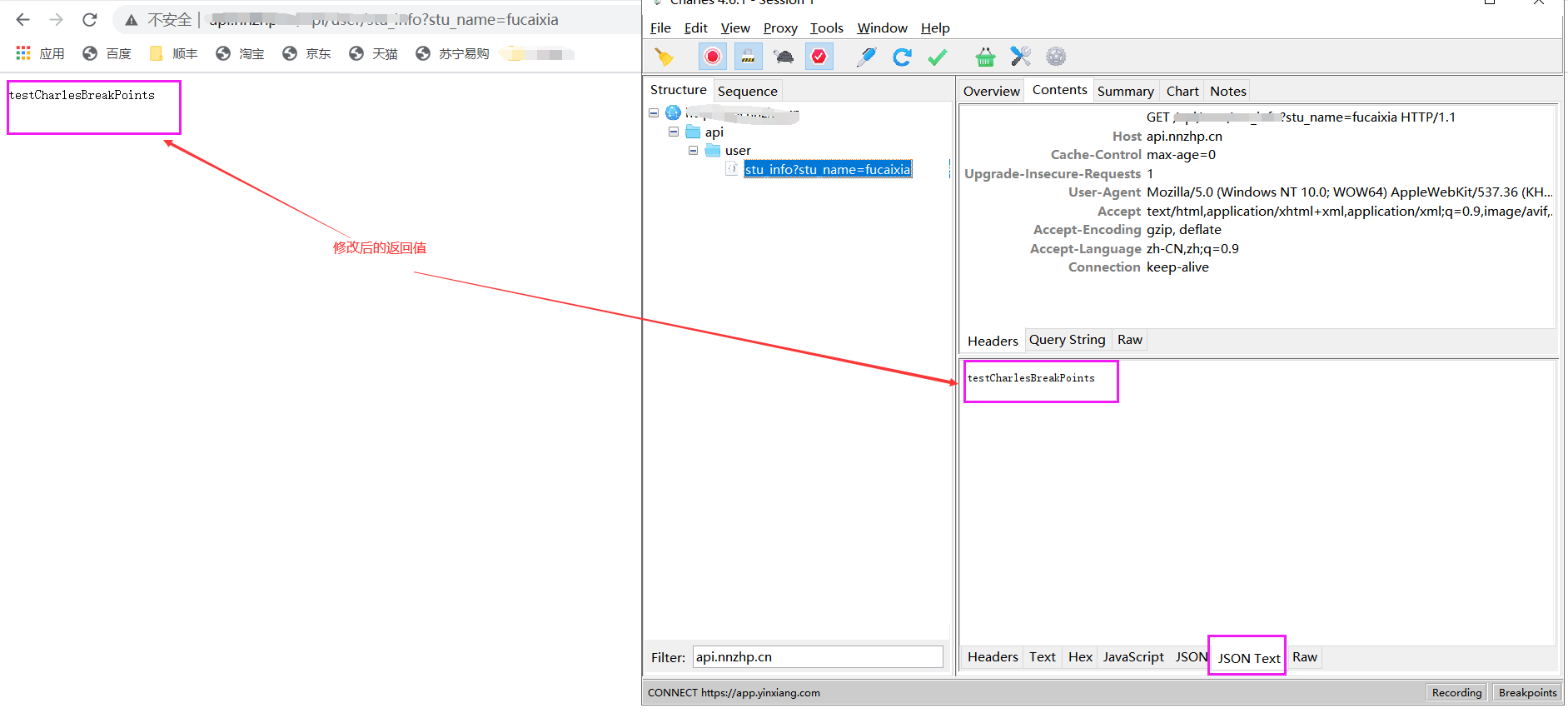Open the Tools wrench icon
1568x718 pixels.
1021,57
